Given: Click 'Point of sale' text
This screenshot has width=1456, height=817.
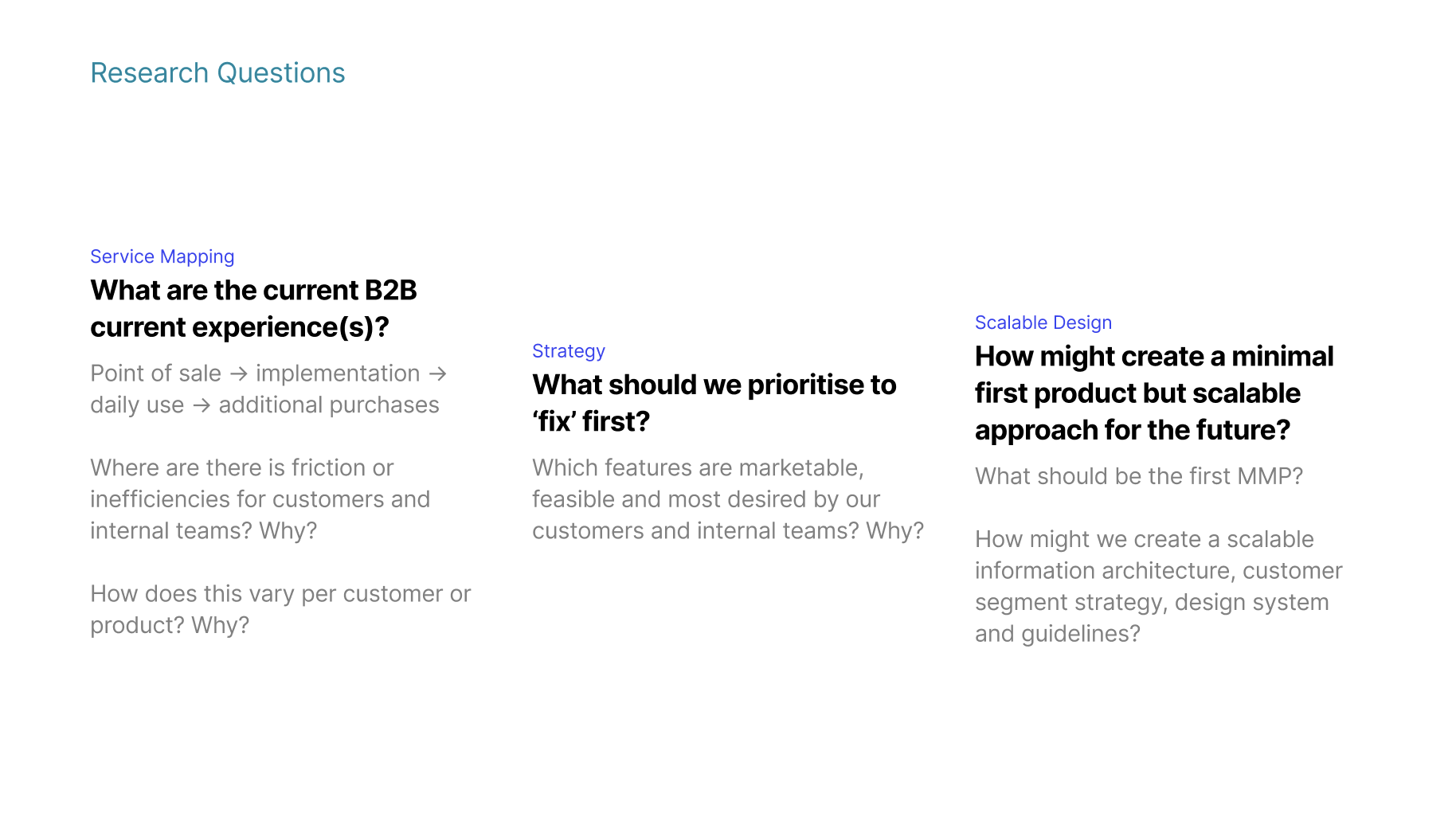Looking at the screenshot, I should point(156,373).
